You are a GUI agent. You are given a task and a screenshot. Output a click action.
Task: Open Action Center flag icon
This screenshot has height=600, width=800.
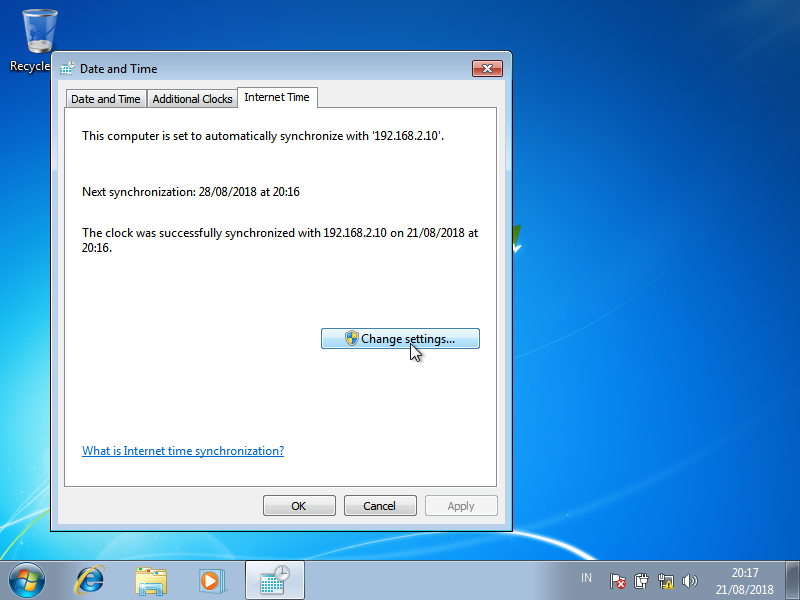point(617,581)
